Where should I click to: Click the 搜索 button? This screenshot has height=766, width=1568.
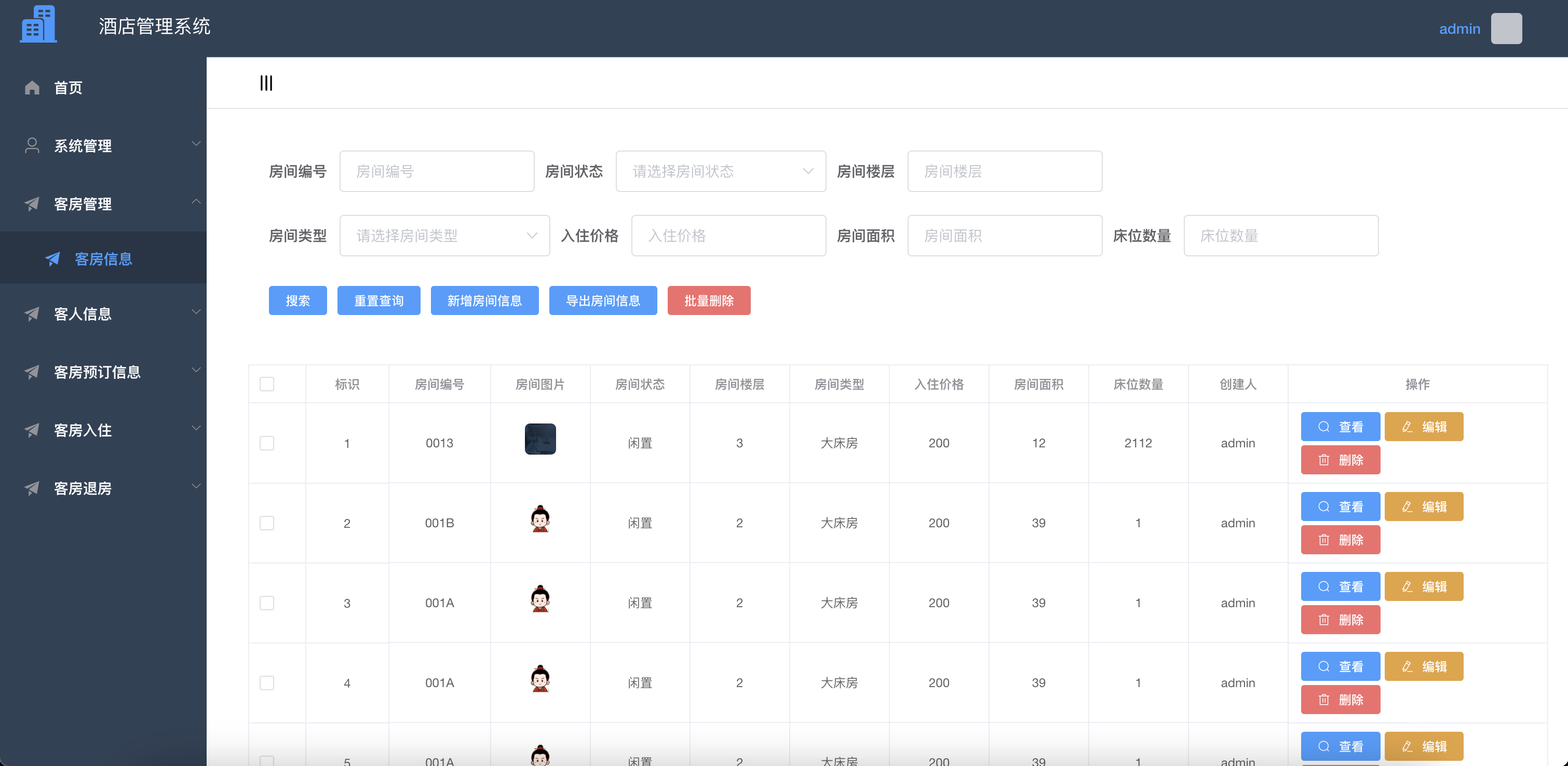pyautogui.click(x=298, y=300)
